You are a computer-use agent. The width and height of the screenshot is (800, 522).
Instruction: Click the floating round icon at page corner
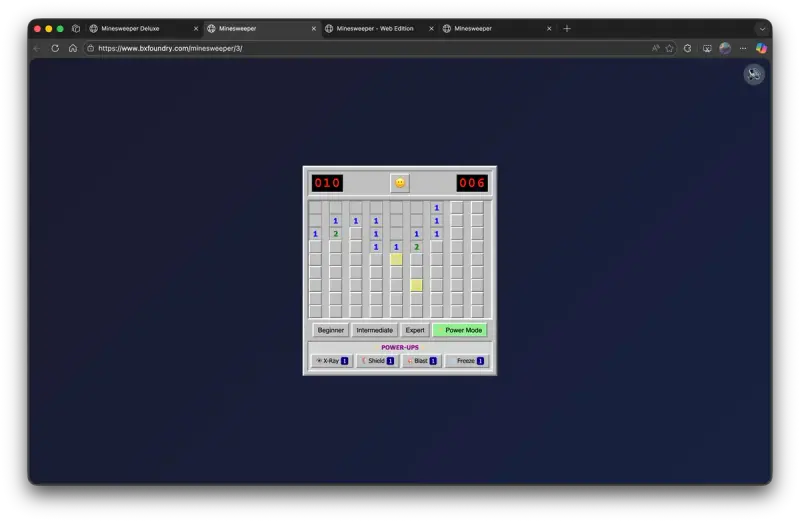pos(754,74)
